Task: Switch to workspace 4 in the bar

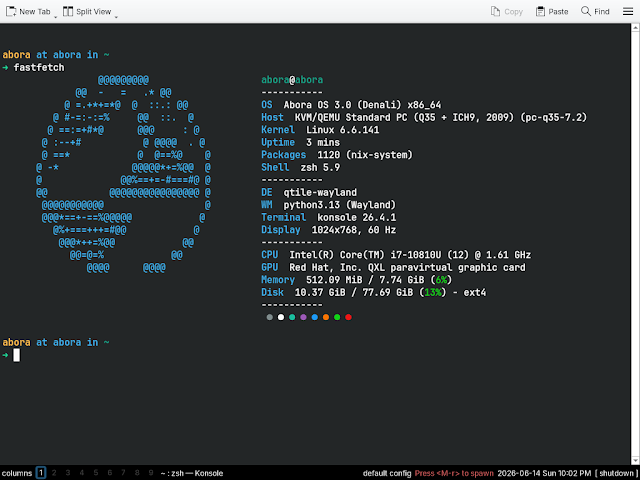Action: (82, 473)
